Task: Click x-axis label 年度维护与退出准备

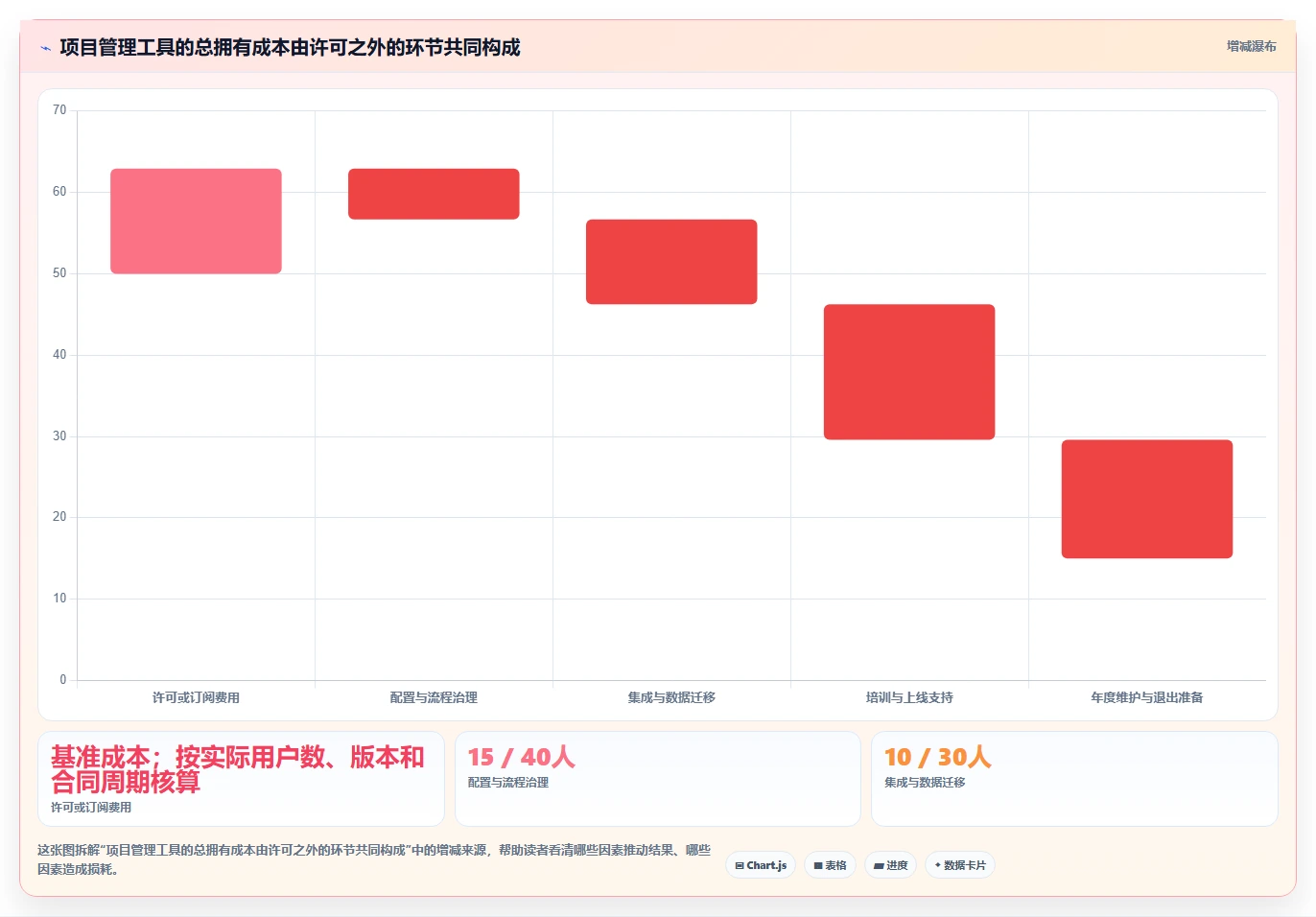Action: click(1147, 697)
